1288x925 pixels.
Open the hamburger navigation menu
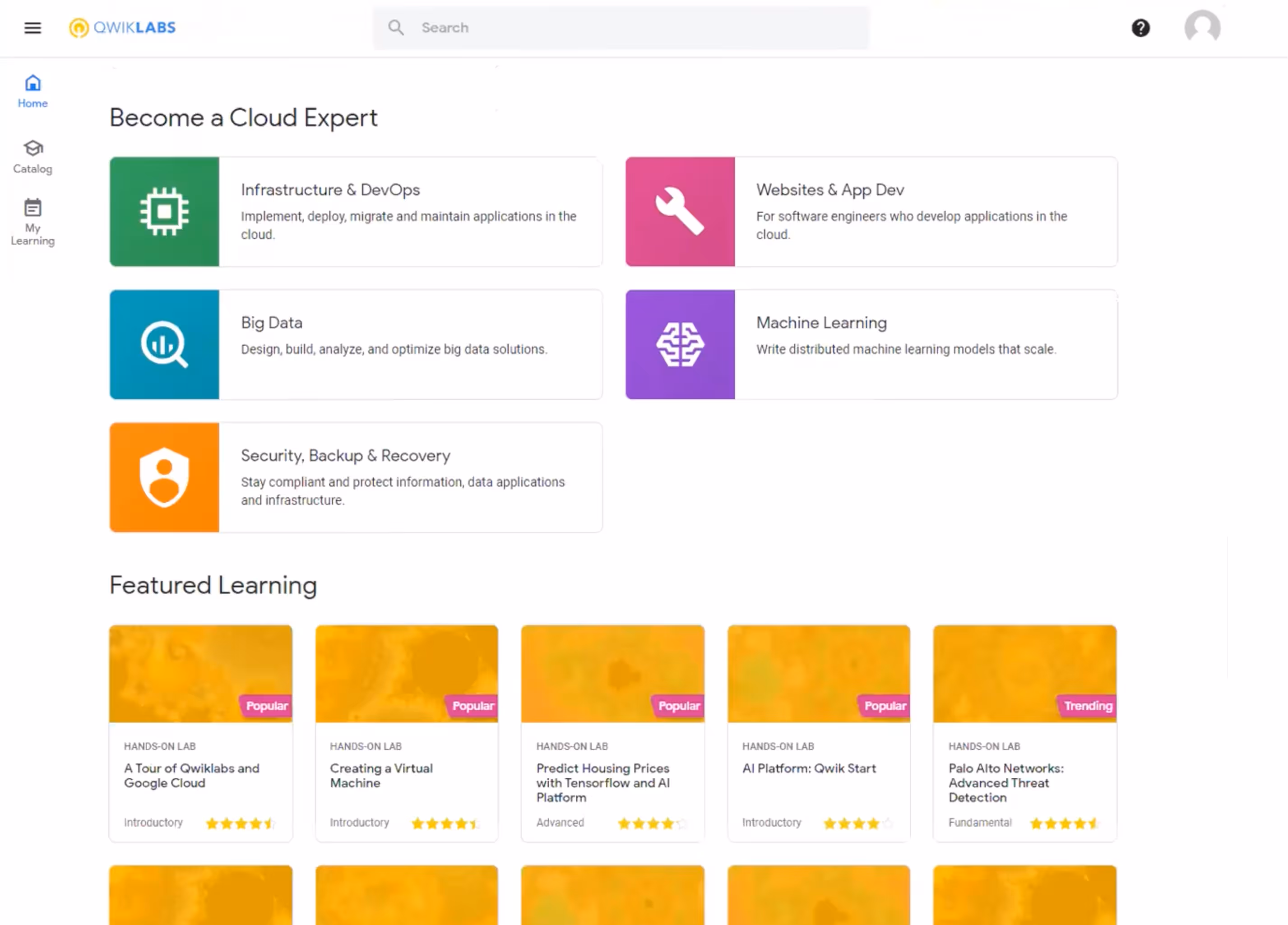coord(32,27)
